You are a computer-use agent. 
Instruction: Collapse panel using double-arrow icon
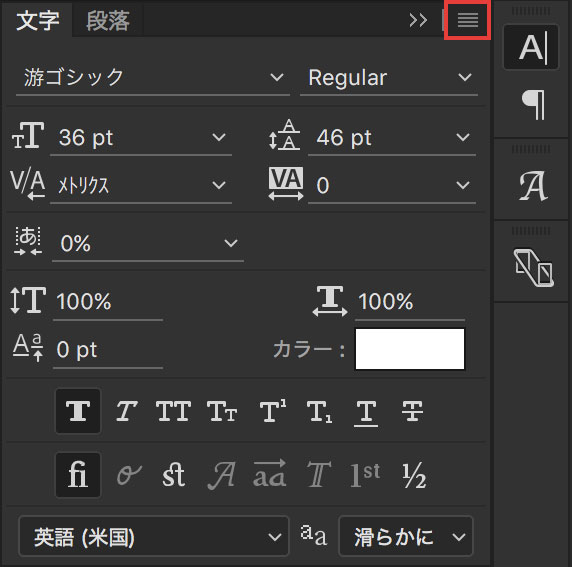[x=418, y=20]
